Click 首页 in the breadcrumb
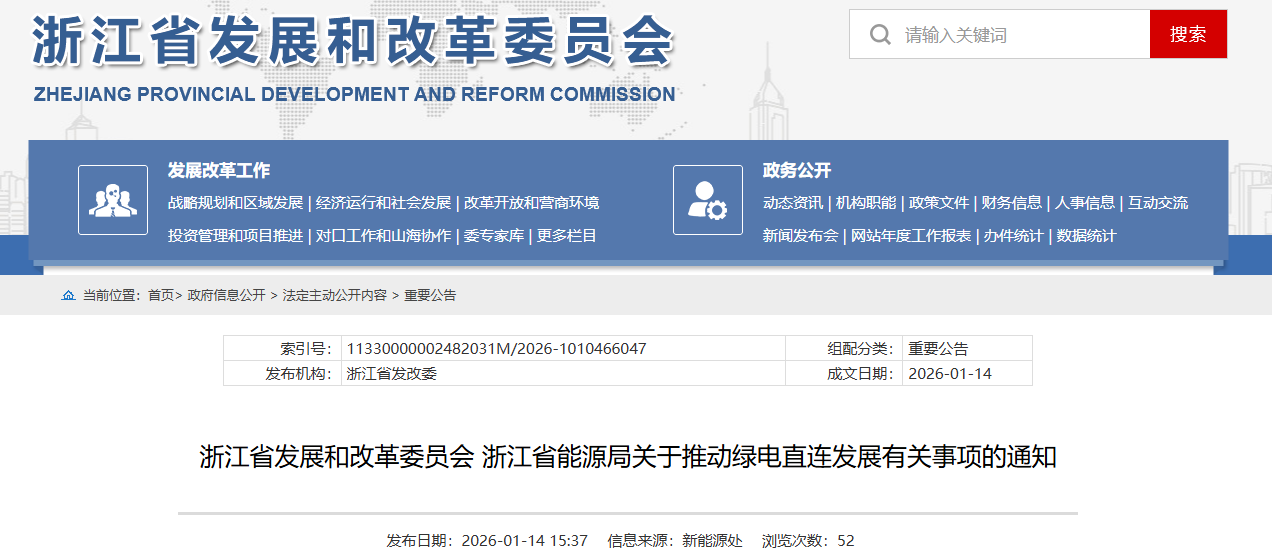 click(x=160, y=296)
